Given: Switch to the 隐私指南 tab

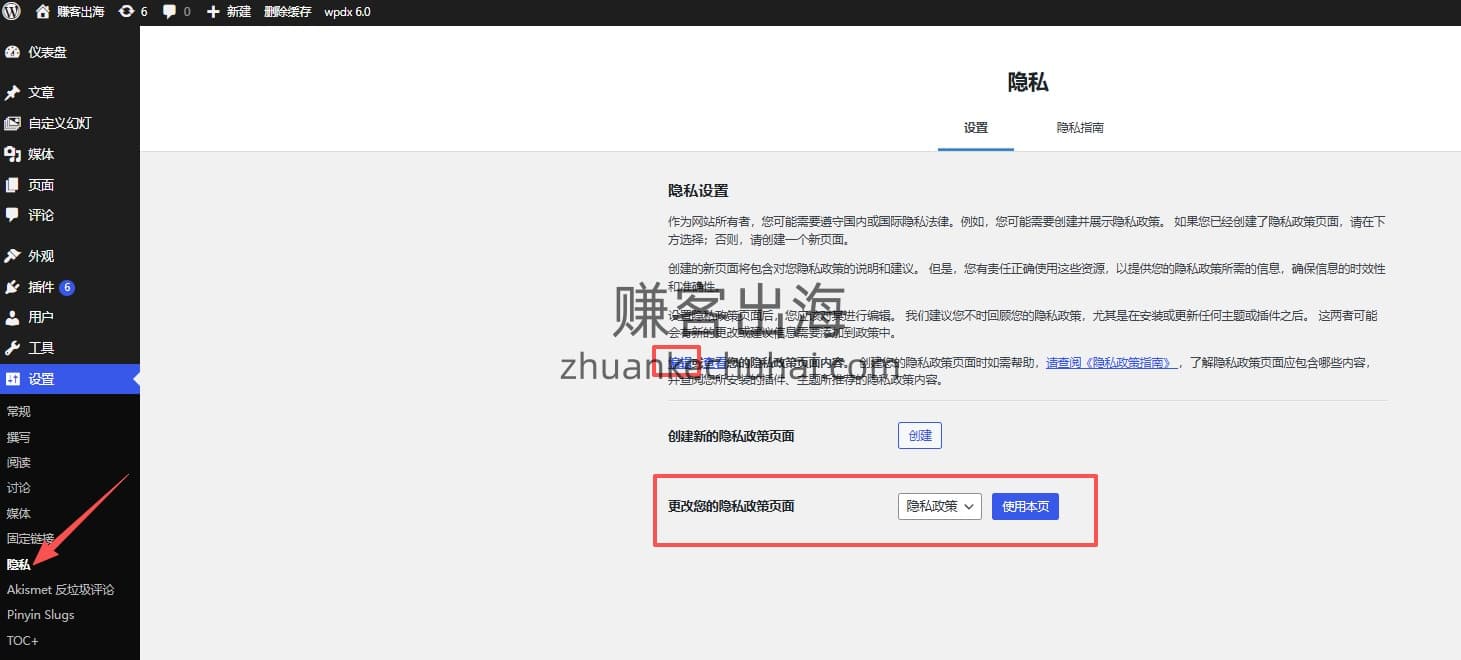Looking at the screenshot, I should 1080,128.
